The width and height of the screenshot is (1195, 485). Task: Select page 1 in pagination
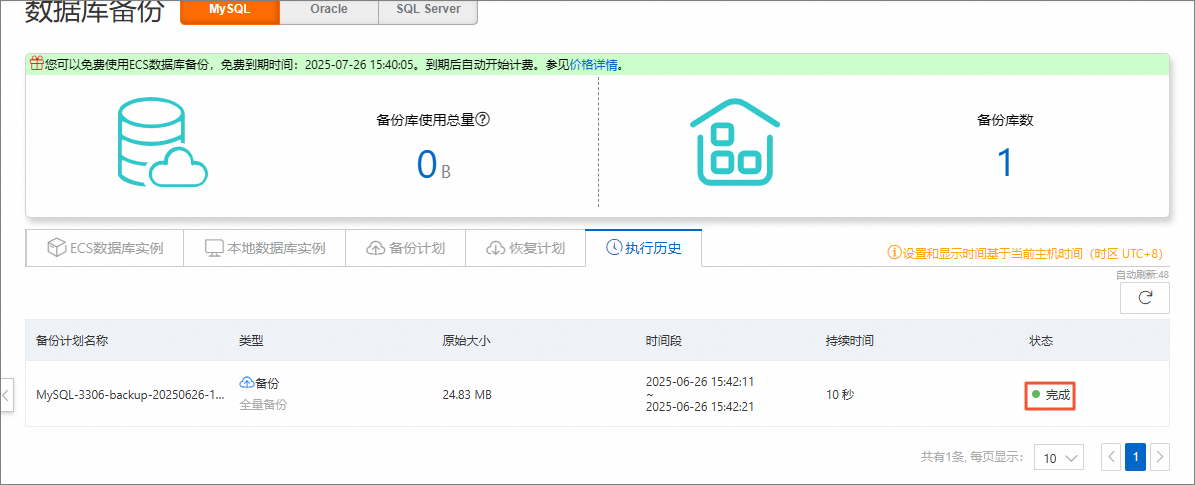click(1136, 457)
